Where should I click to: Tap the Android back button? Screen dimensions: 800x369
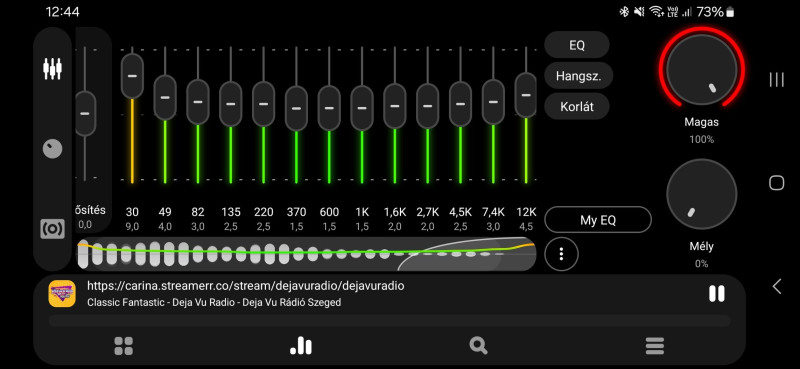tap(777, 286)
